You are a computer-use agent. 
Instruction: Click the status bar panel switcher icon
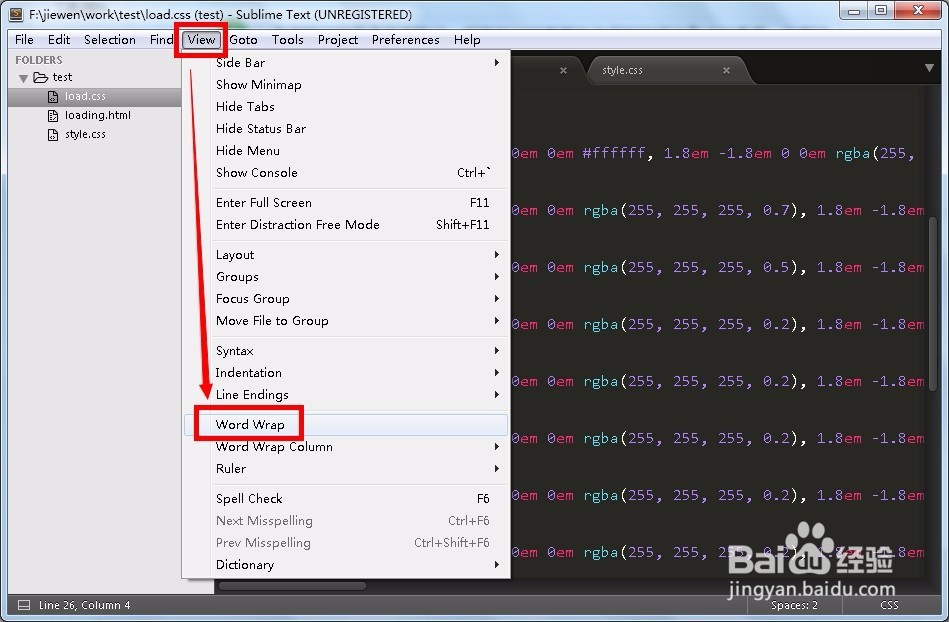[24, 605]
